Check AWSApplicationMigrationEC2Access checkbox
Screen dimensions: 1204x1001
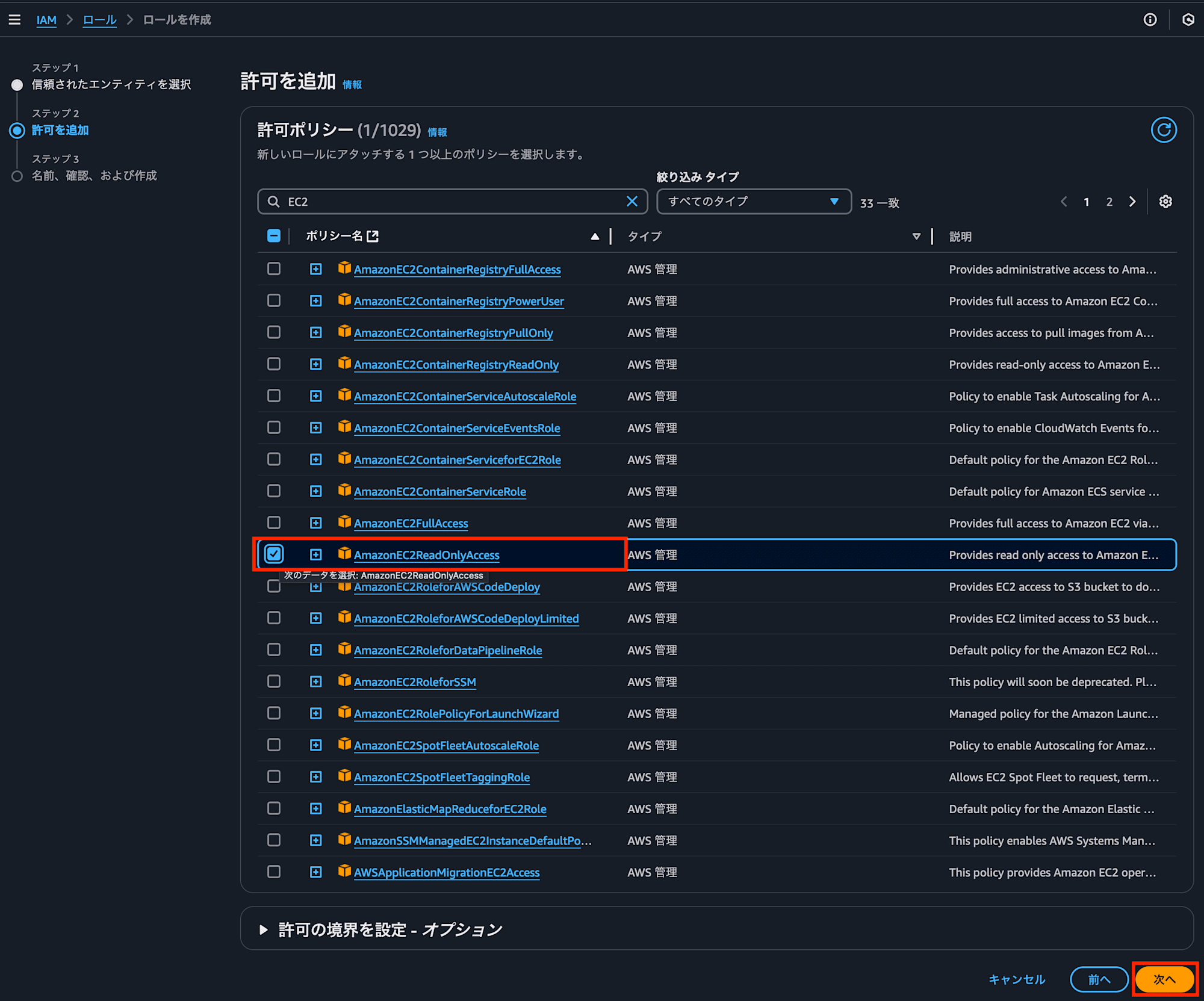tap(274, 872)
